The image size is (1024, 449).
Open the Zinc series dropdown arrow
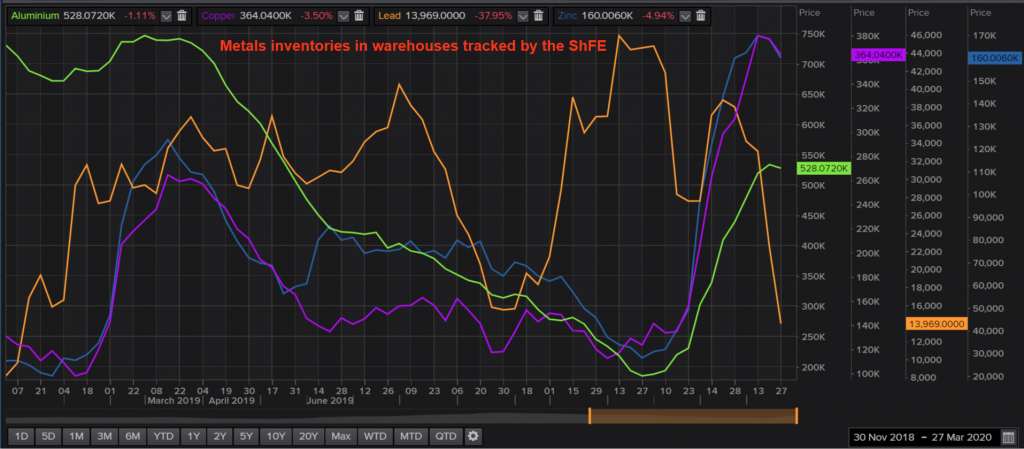click(x=684, y=16)
